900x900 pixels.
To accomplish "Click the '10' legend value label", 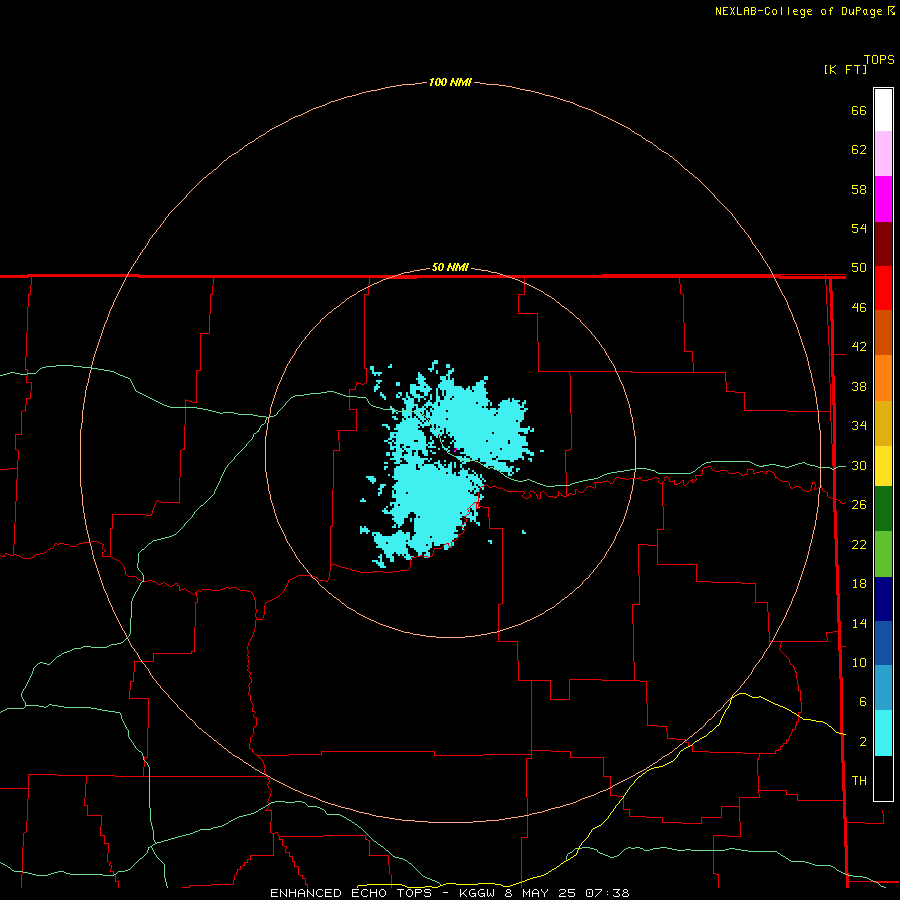I will (859, 662).
